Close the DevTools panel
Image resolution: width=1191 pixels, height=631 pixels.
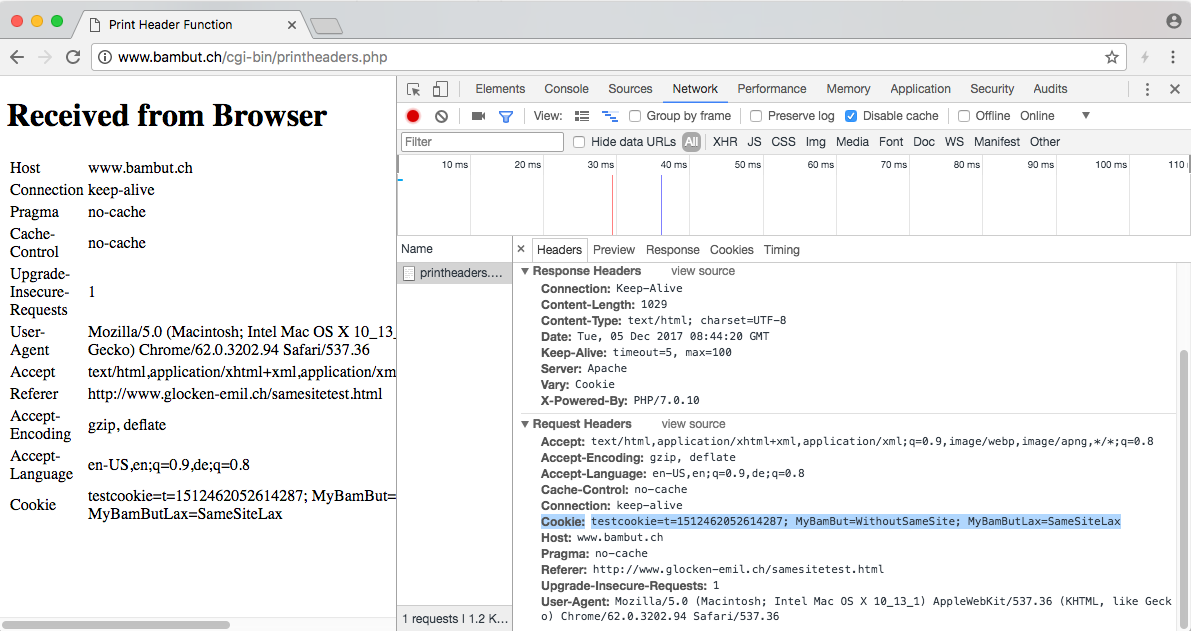(x=1174, y=90)
